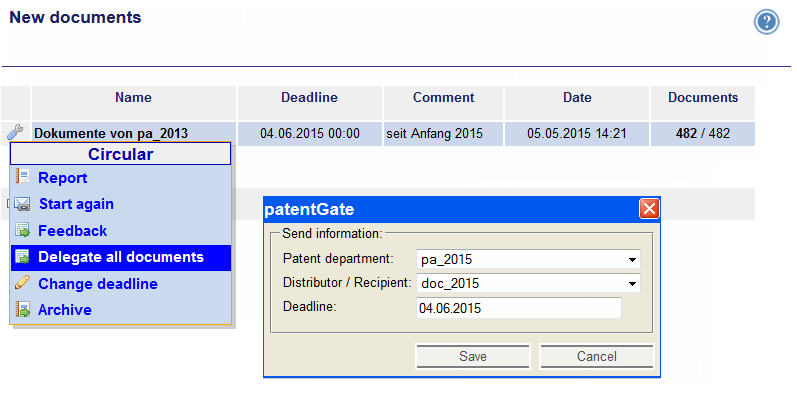Screen dimensions: 797x394
Task: Choose Start again from the Circular menu
Action: [x=76, y=204]
